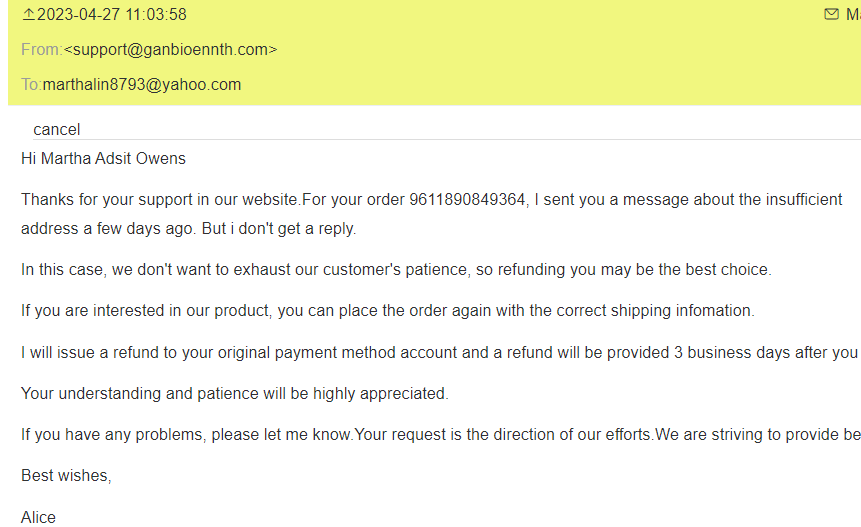Click the timestamp 2023-04-27 11:03:58
Viewport: 861px width, 527px height.
tap(111, 15)
